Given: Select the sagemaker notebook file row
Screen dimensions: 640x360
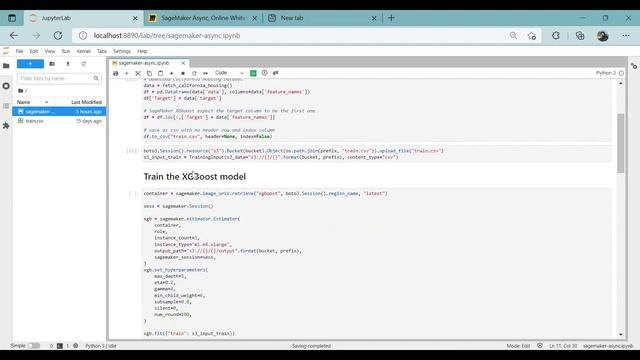Looking at the screenshot, I should coord(59,111).
